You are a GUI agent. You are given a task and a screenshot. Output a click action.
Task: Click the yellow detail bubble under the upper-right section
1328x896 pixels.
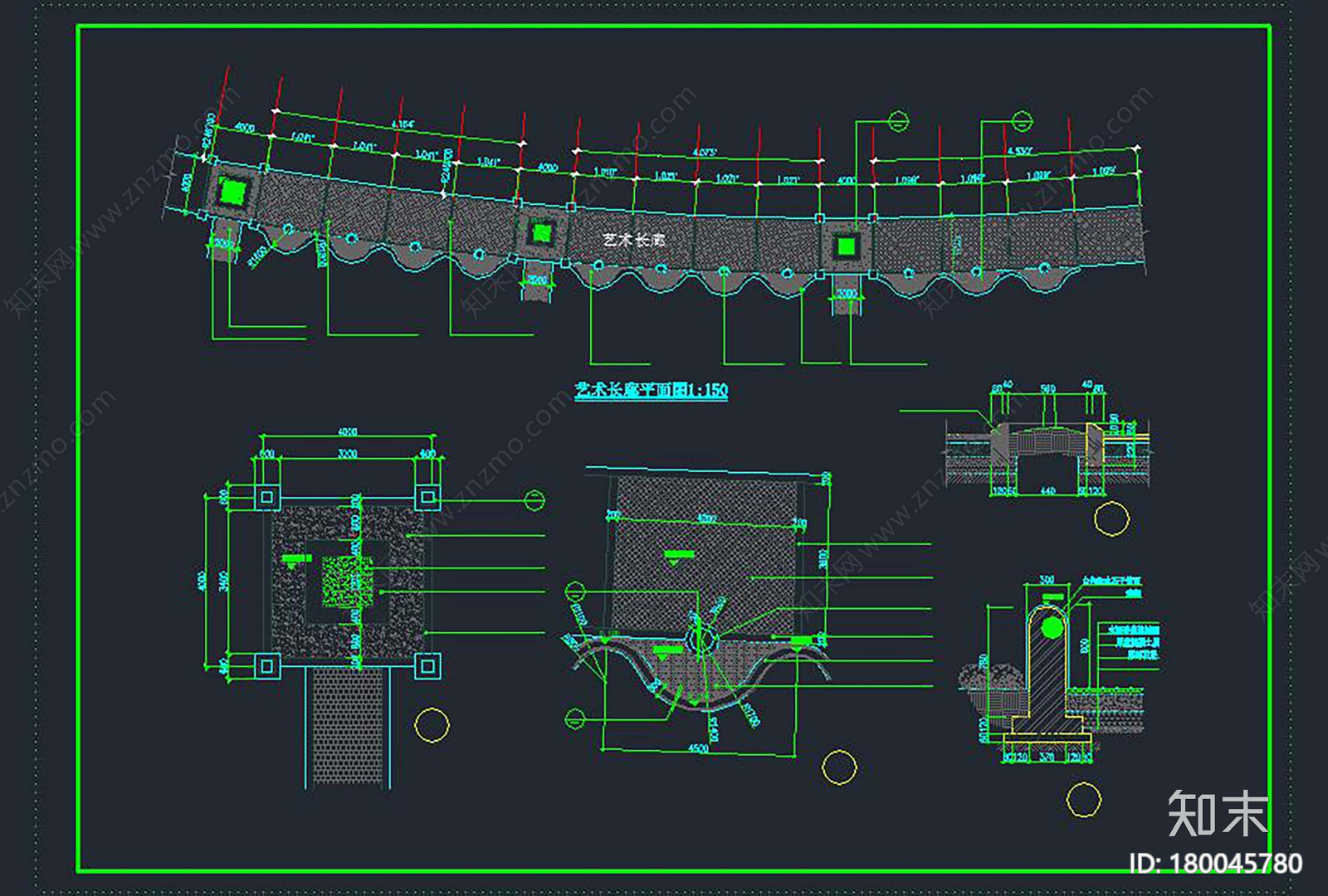coord(1111,519)
